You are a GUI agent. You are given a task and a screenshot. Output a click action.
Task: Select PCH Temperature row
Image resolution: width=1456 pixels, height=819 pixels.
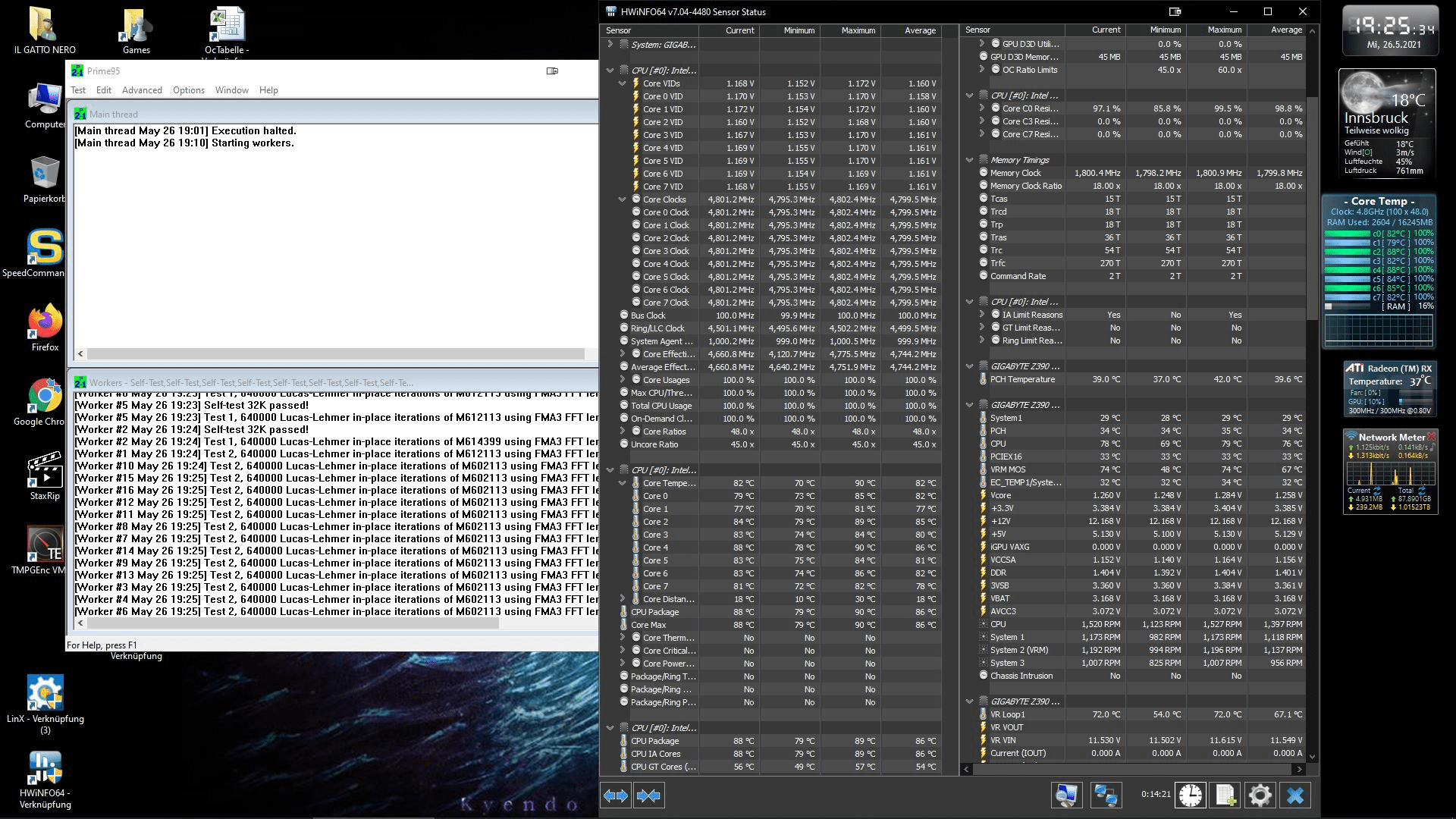[1141, 378]
